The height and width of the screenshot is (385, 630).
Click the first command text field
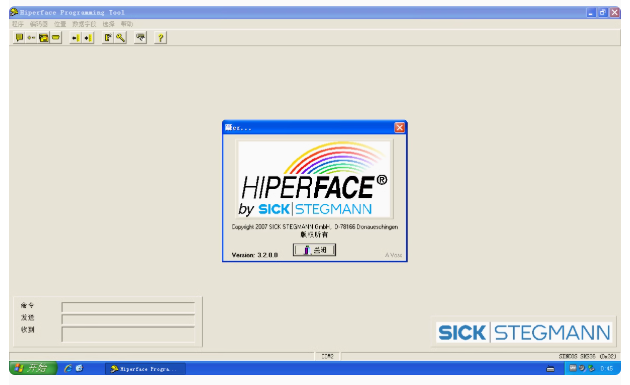tap(128, 307)
